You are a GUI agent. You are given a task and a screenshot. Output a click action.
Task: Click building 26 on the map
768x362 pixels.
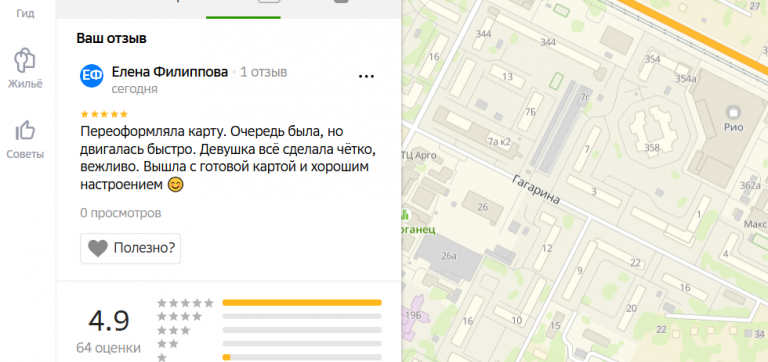483,207
